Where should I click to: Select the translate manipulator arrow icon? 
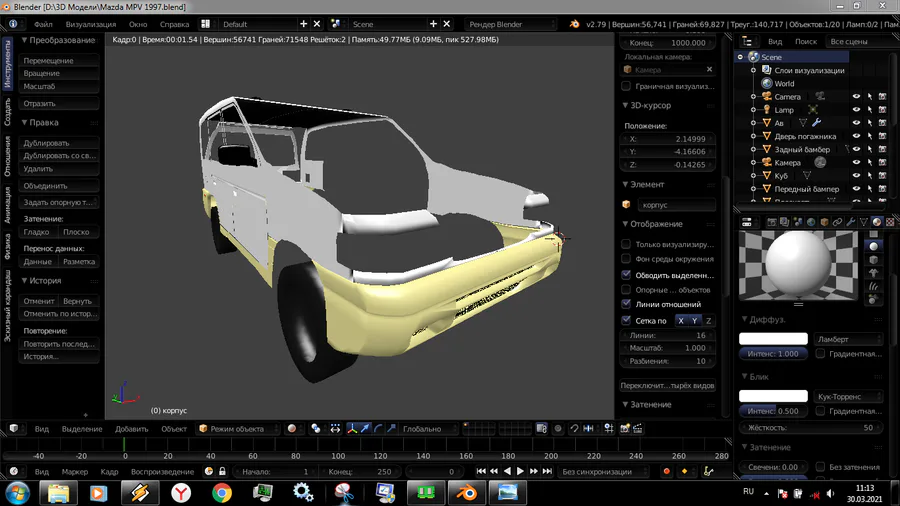[x=365, y=429]
